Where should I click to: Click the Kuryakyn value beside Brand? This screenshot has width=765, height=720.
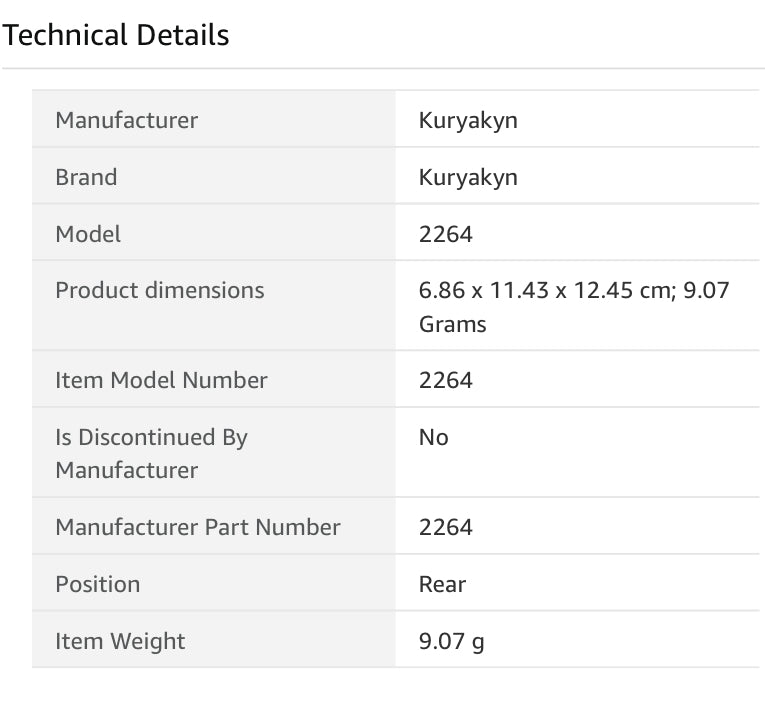468,177
